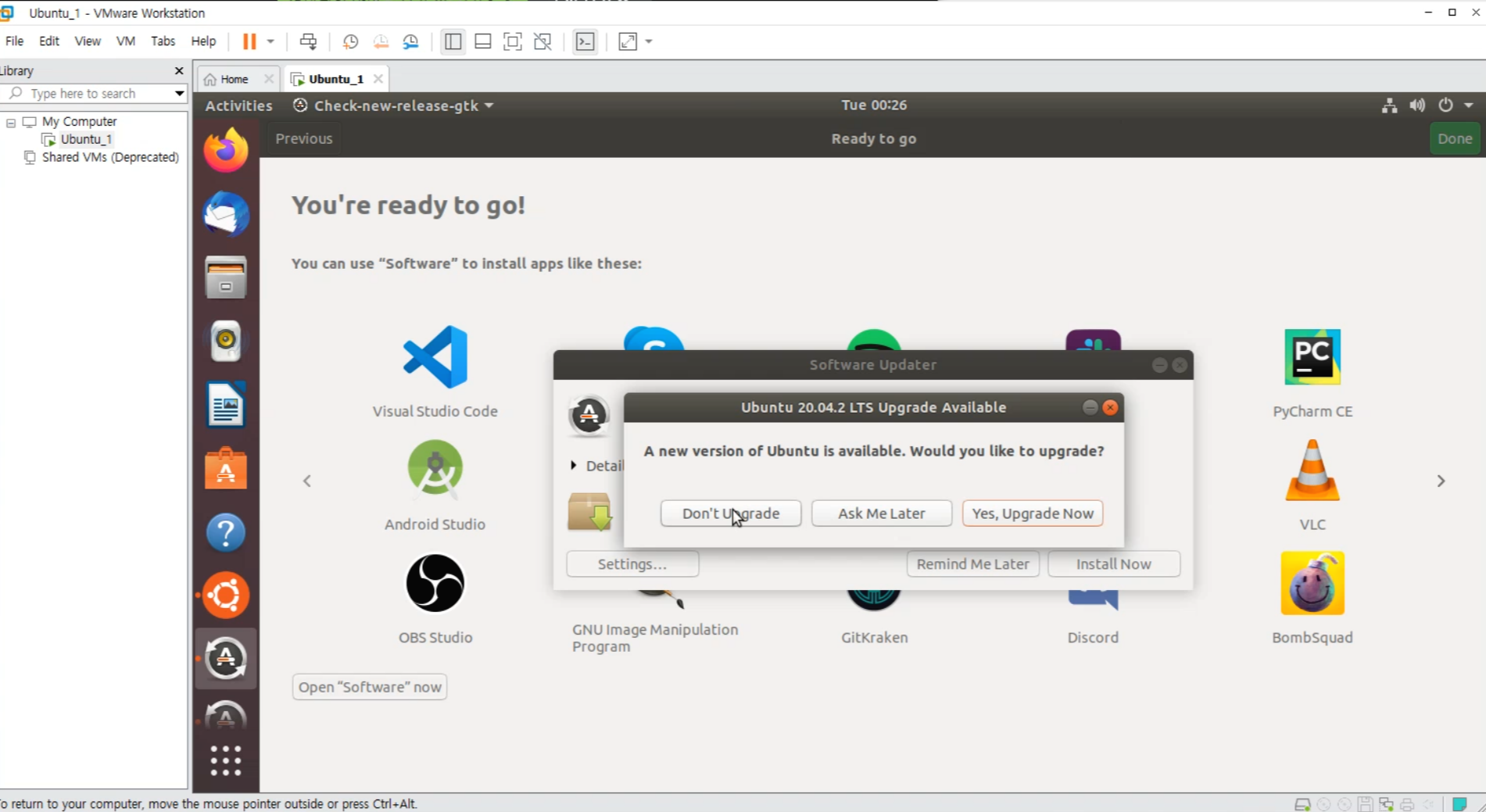Pick the BombSquad app icon
Viewport: 1486px width, 812px height.
click(1312, 583)
